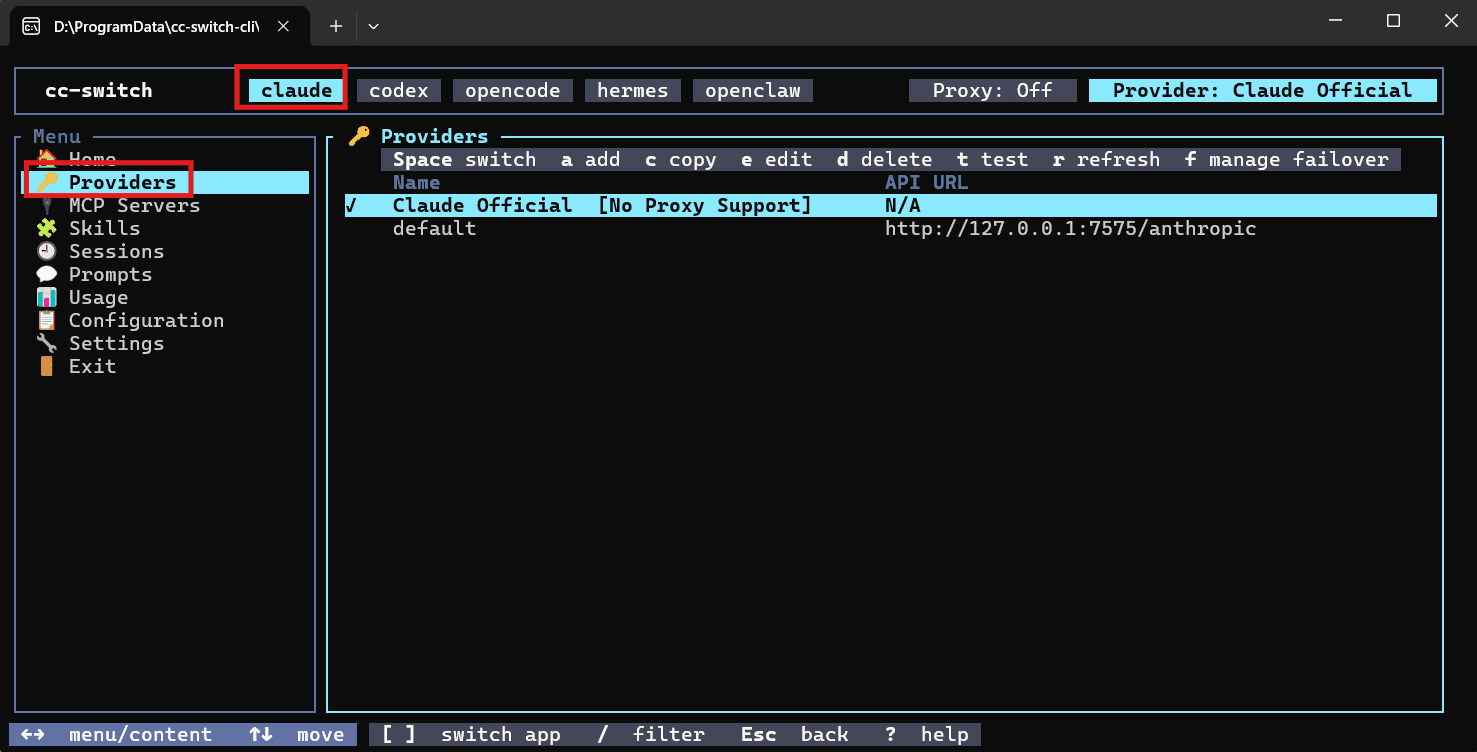Click the door icon beside Exit
Image resolution: width=1477 pixels, height=752 pixels.
[46, 366]
